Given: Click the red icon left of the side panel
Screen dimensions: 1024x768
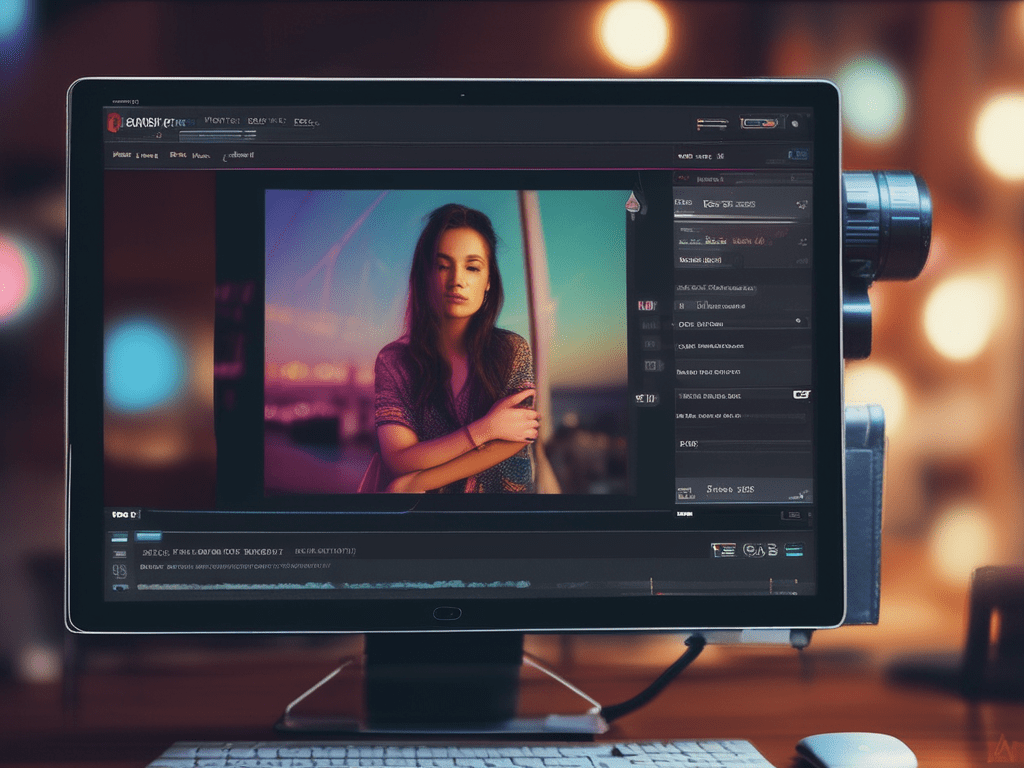Looking at the screenshot, I should (x=646, y=305).
